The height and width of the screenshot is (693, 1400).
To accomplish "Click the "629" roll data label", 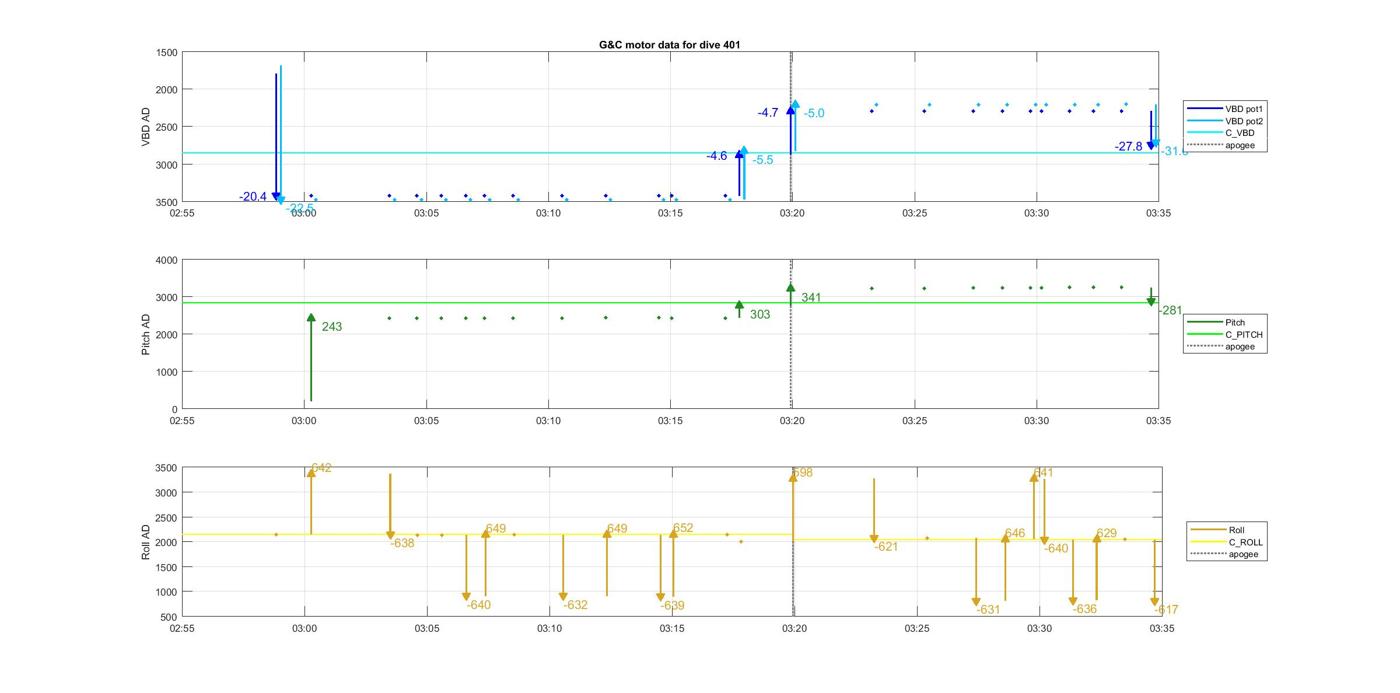I will click(x=1107, y=534).
